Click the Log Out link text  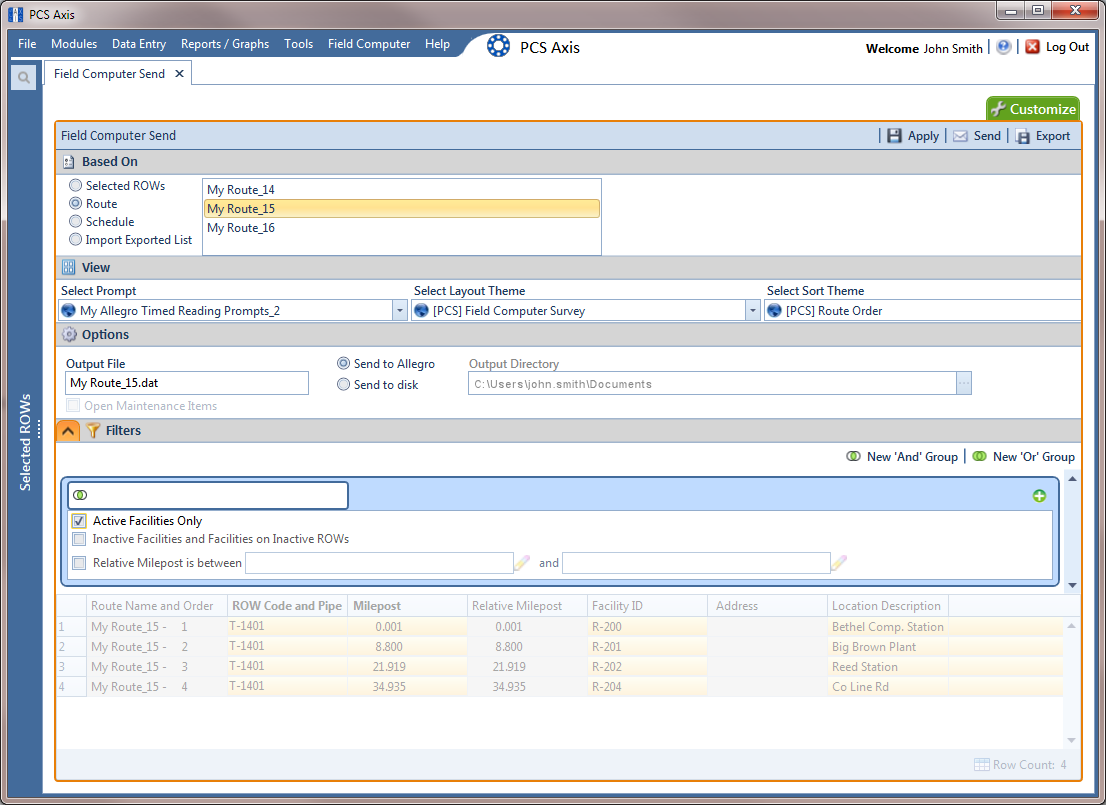point(1067,47)
